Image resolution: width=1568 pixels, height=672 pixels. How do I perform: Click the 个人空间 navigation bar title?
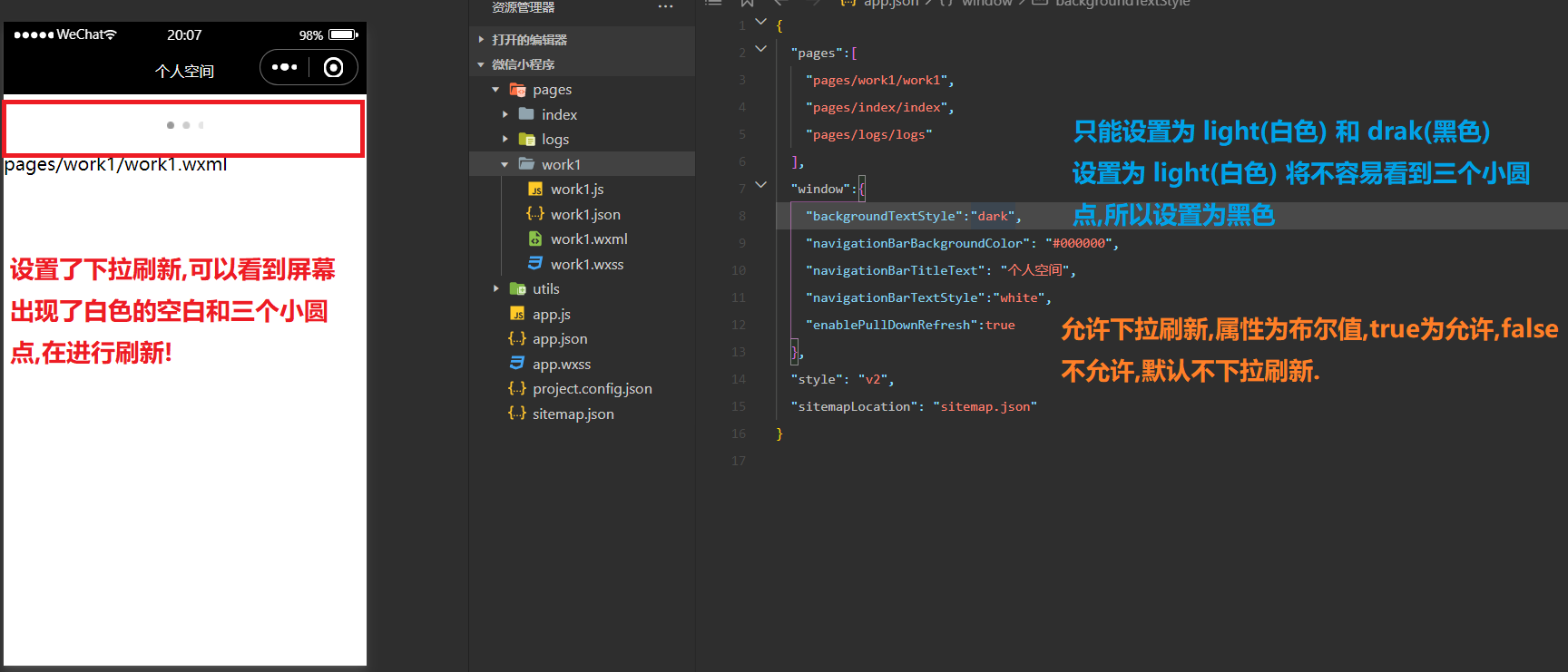pos(184,71)
